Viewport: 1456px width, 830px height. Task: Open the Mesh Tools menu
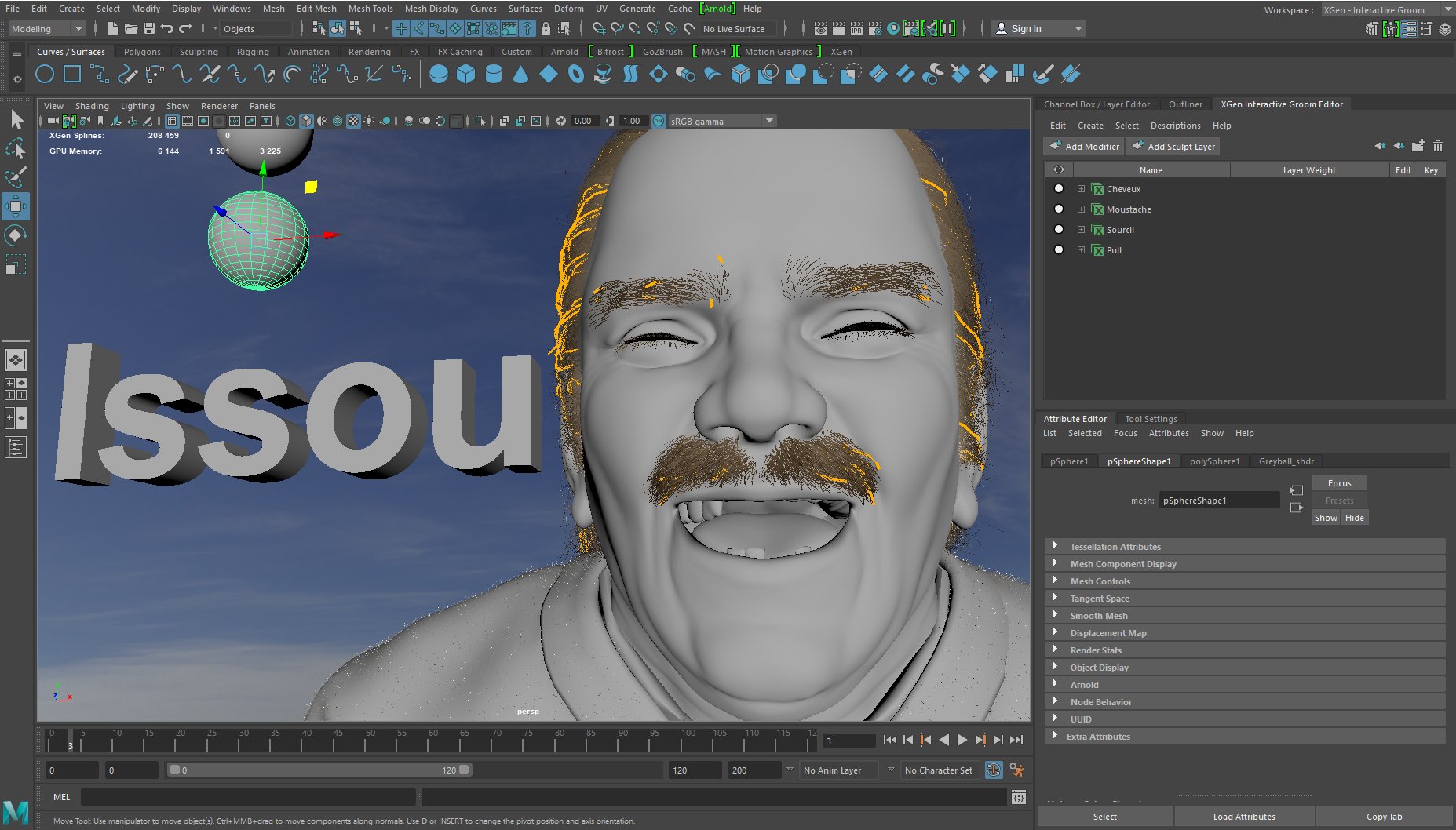pos(370,9)
